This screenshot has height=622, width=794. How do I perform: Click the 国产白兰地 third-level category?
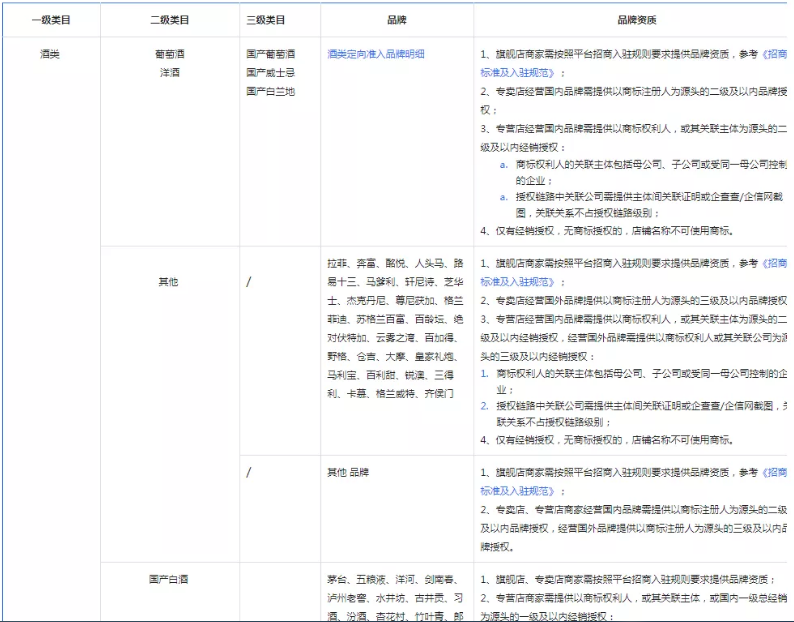270,91
